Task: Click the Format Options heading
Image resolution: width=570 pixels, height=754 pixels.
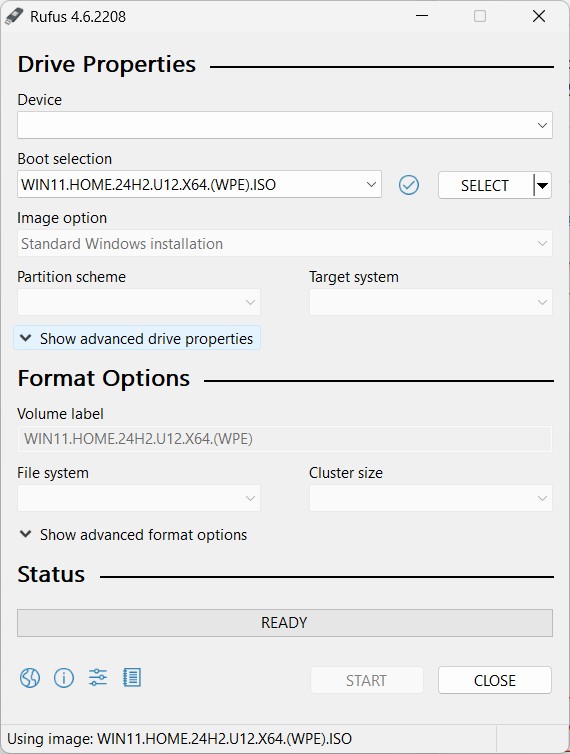Action: click(x=104, y=378)
